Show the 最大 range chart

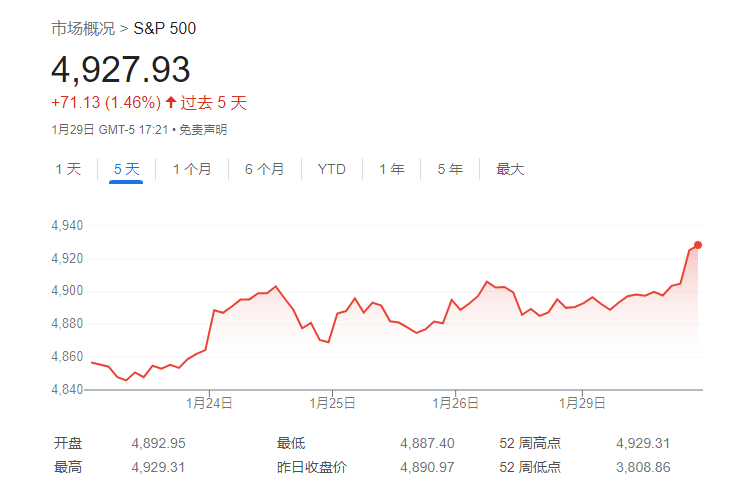click(510, 169)
